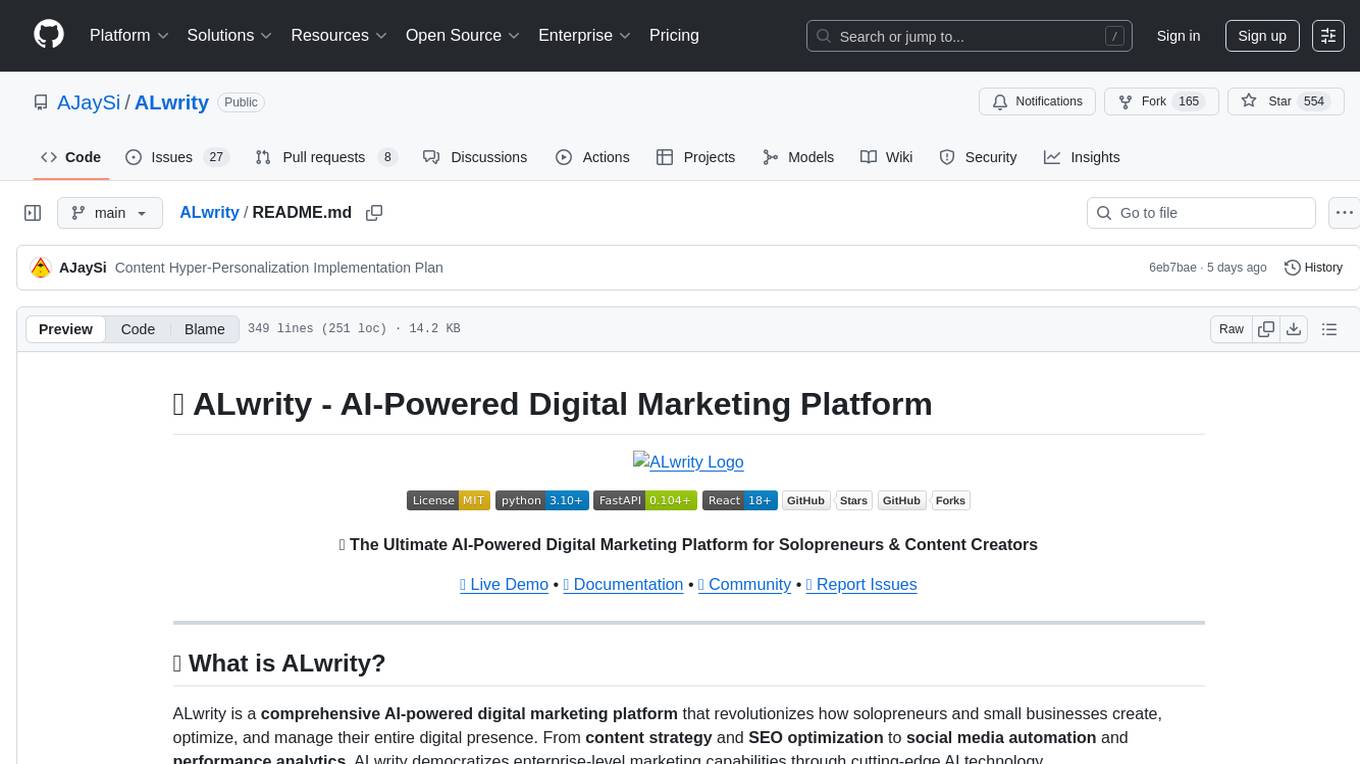The height and width of the screenshot is (764, 1360).
Task: Open the GitHub Forks badge
Action: pyautogui.click(x=924, y=500)
